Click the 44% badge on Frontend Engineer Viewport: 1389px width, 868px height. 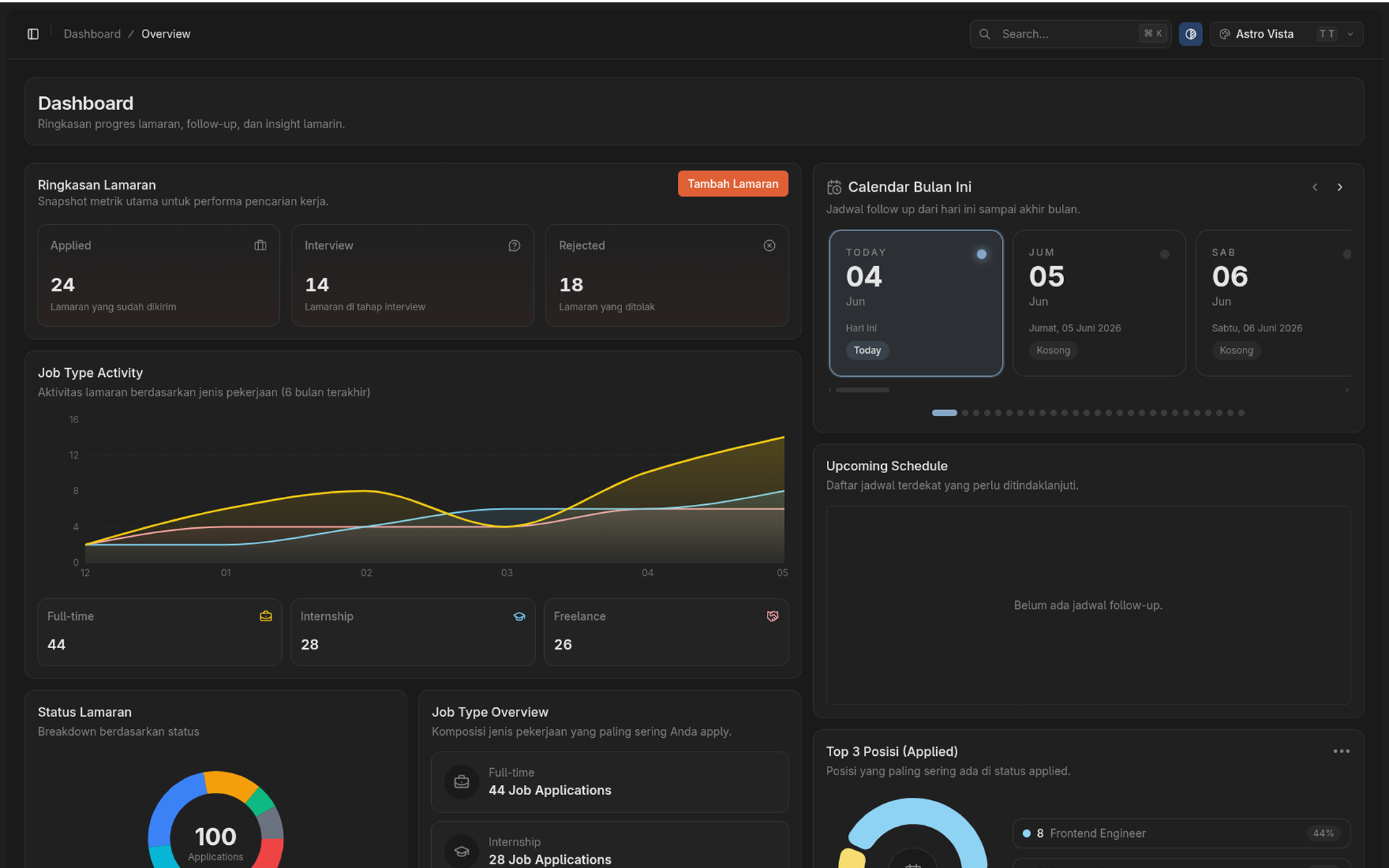1323,833
